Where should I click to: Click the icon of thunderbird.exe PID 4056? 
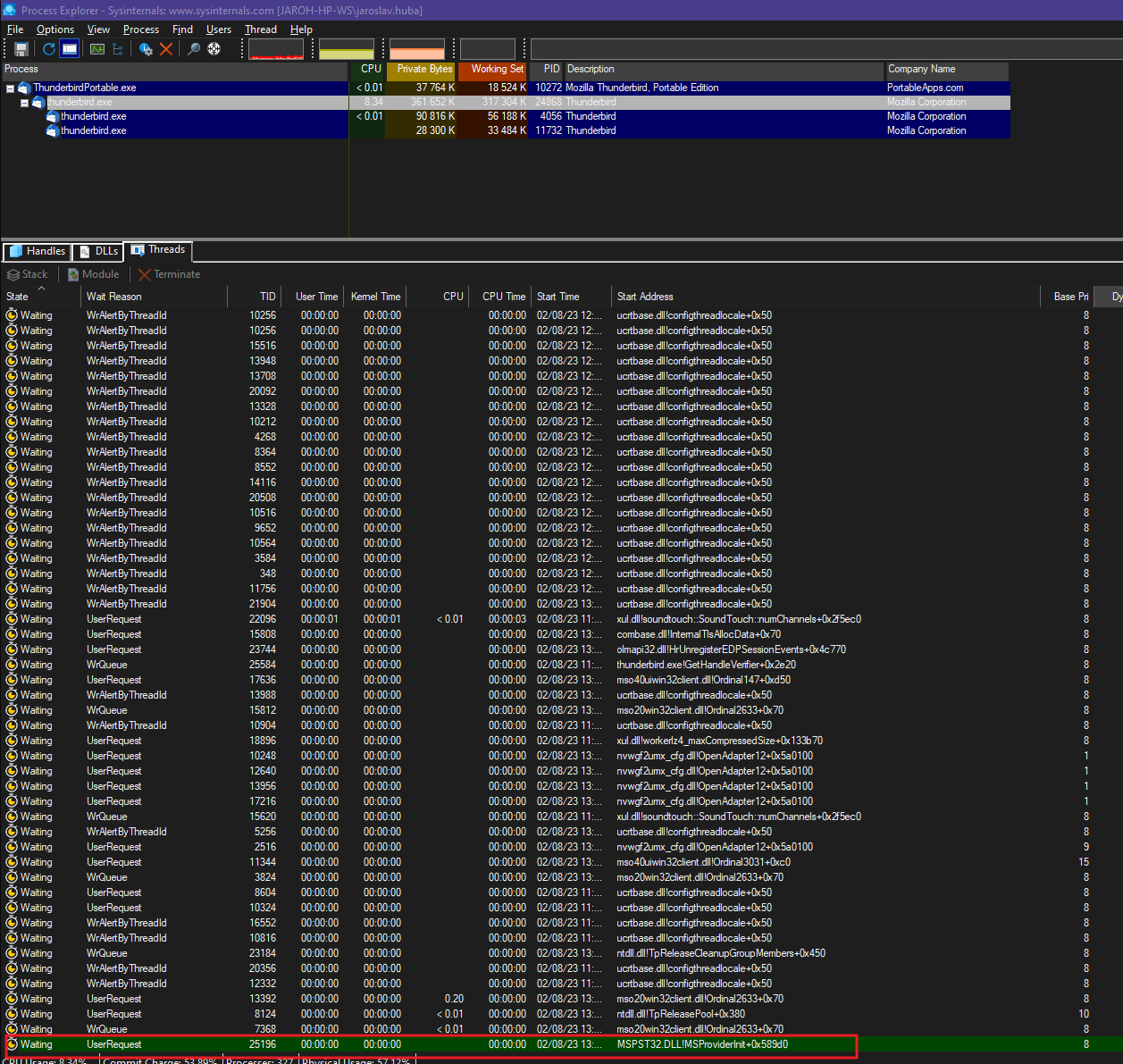point(53,117)
